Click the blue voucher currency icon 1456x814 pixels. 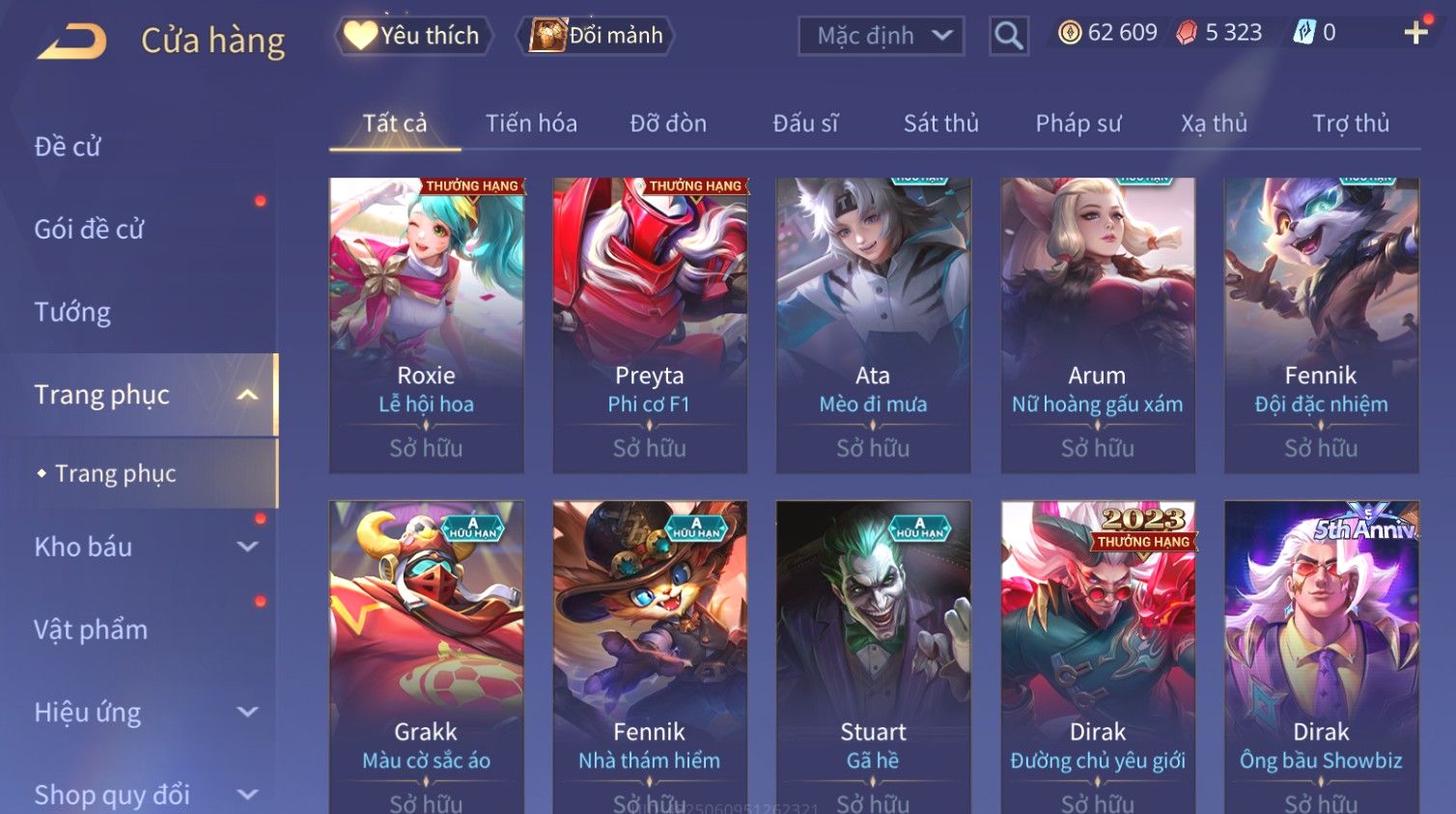(x=1304, y=33)
